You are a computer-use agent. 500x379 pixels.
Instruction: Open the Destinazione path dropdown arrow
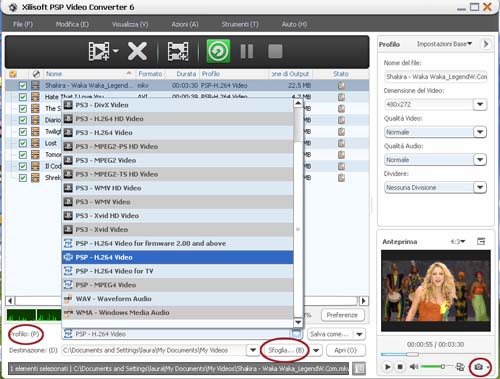(253, 350)
